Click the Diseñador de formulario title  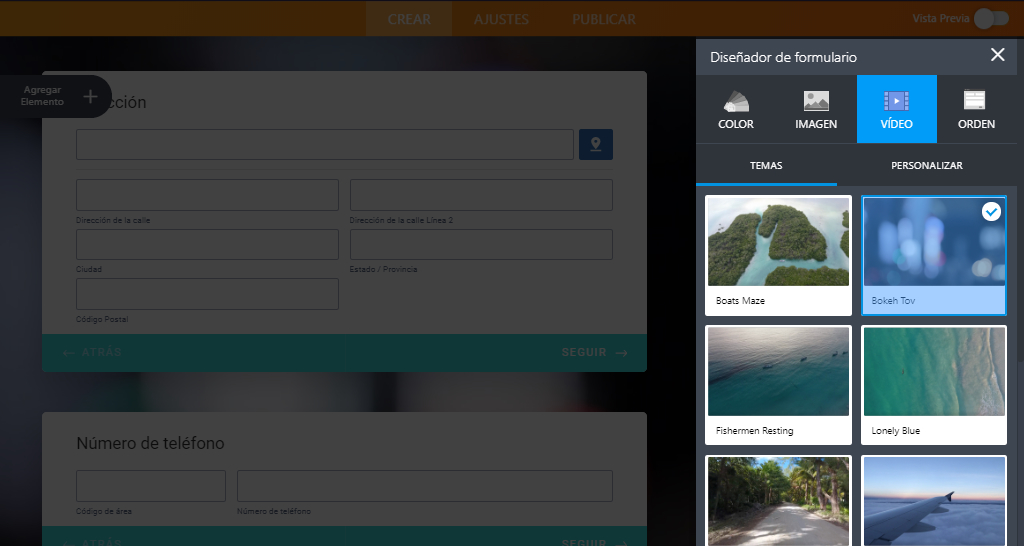783,57
